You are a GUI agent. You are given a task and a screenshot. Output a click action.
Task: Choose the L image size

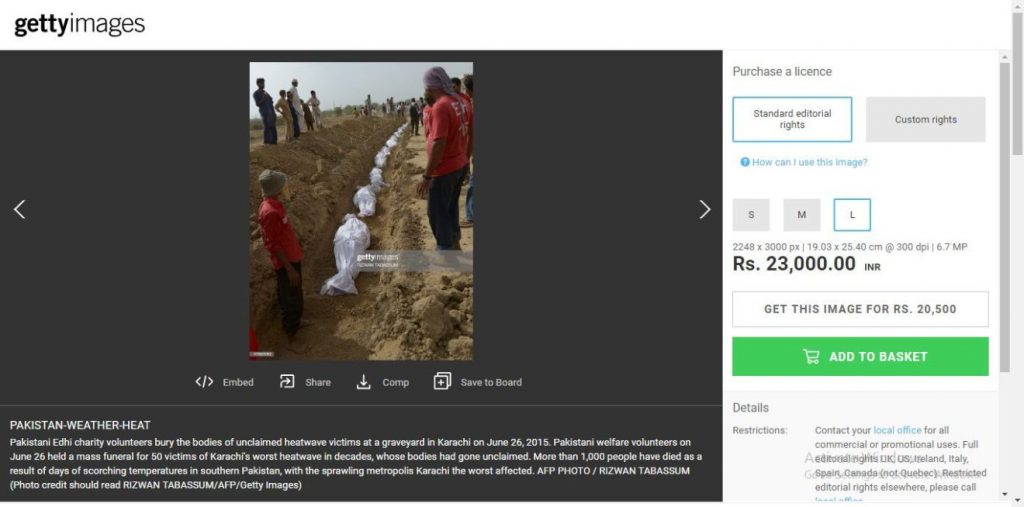pyautogui.click(x=852, y=215)
